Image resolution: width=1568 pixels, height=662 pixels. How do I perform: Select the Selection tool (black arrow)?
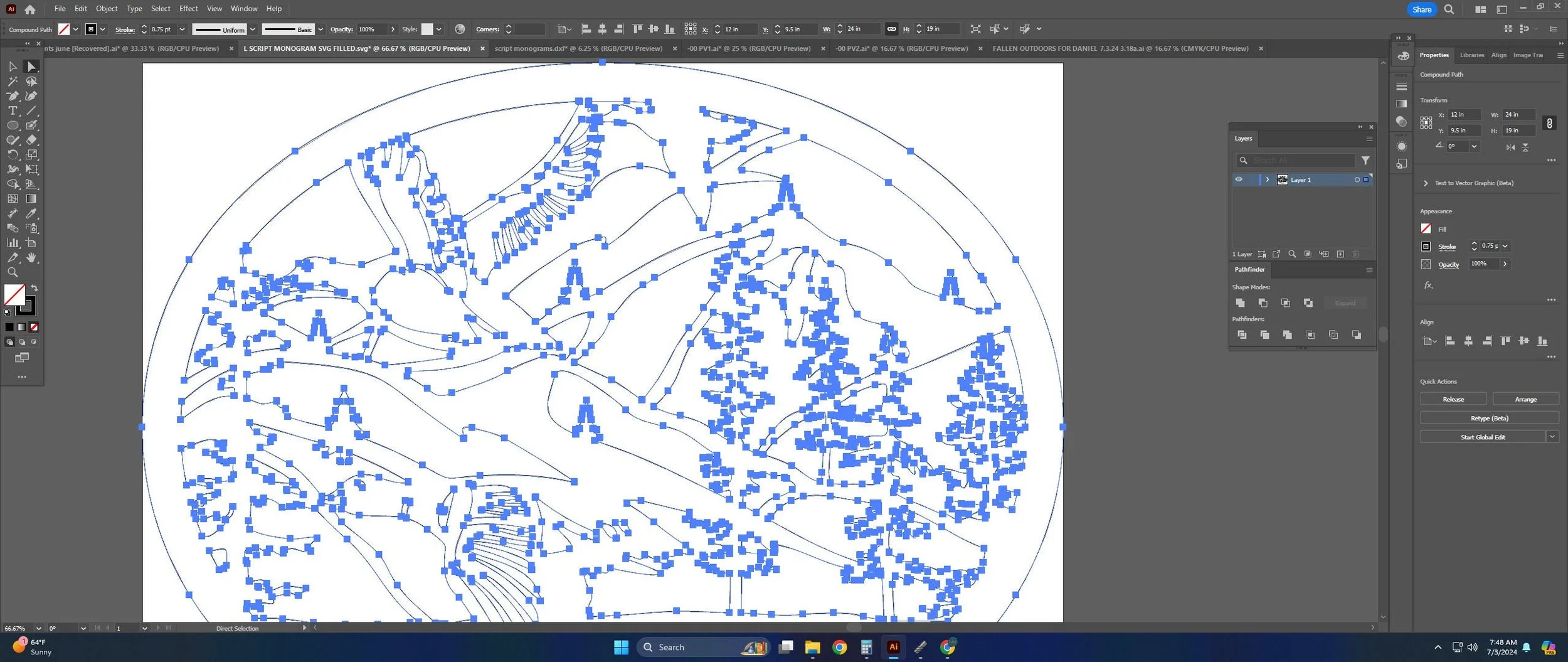coord(13,67)
